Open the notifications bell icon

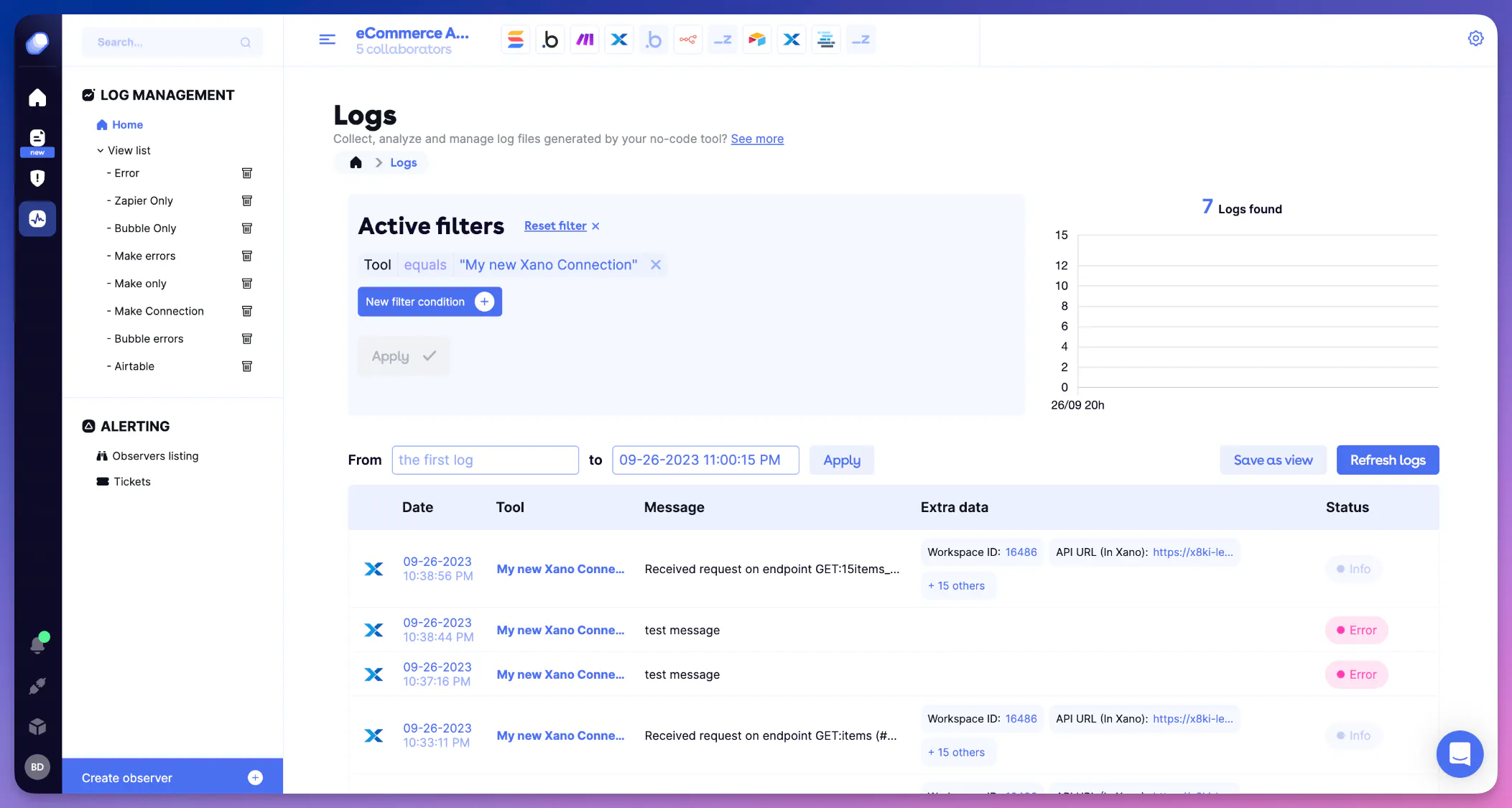pos(37,644)
